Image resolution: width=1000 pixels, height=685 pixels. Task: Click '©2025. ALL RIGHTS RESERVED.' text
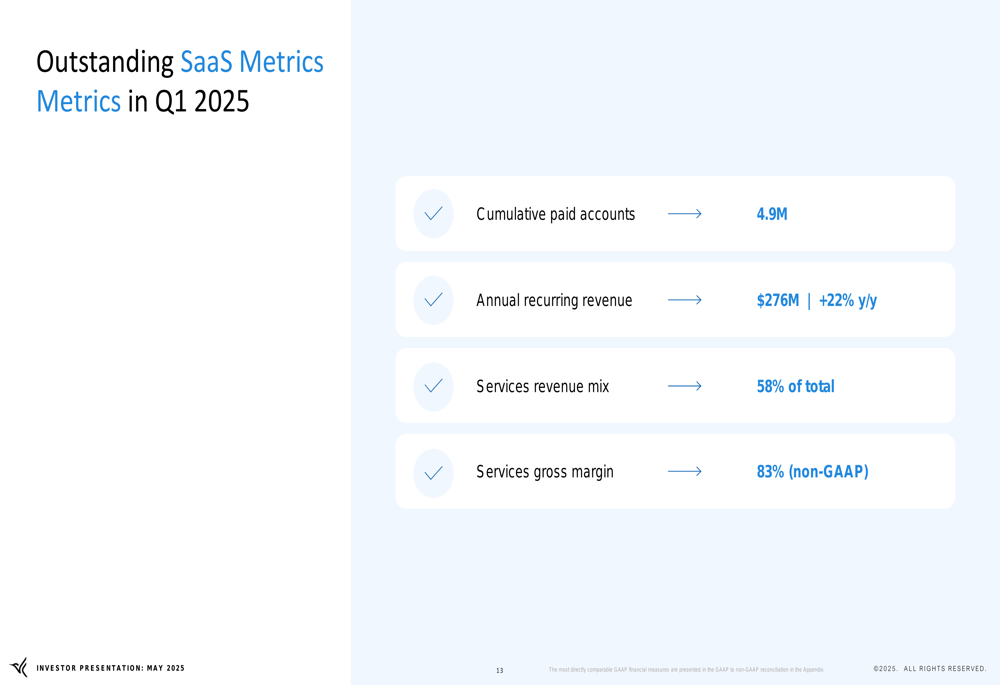[930, 668]
